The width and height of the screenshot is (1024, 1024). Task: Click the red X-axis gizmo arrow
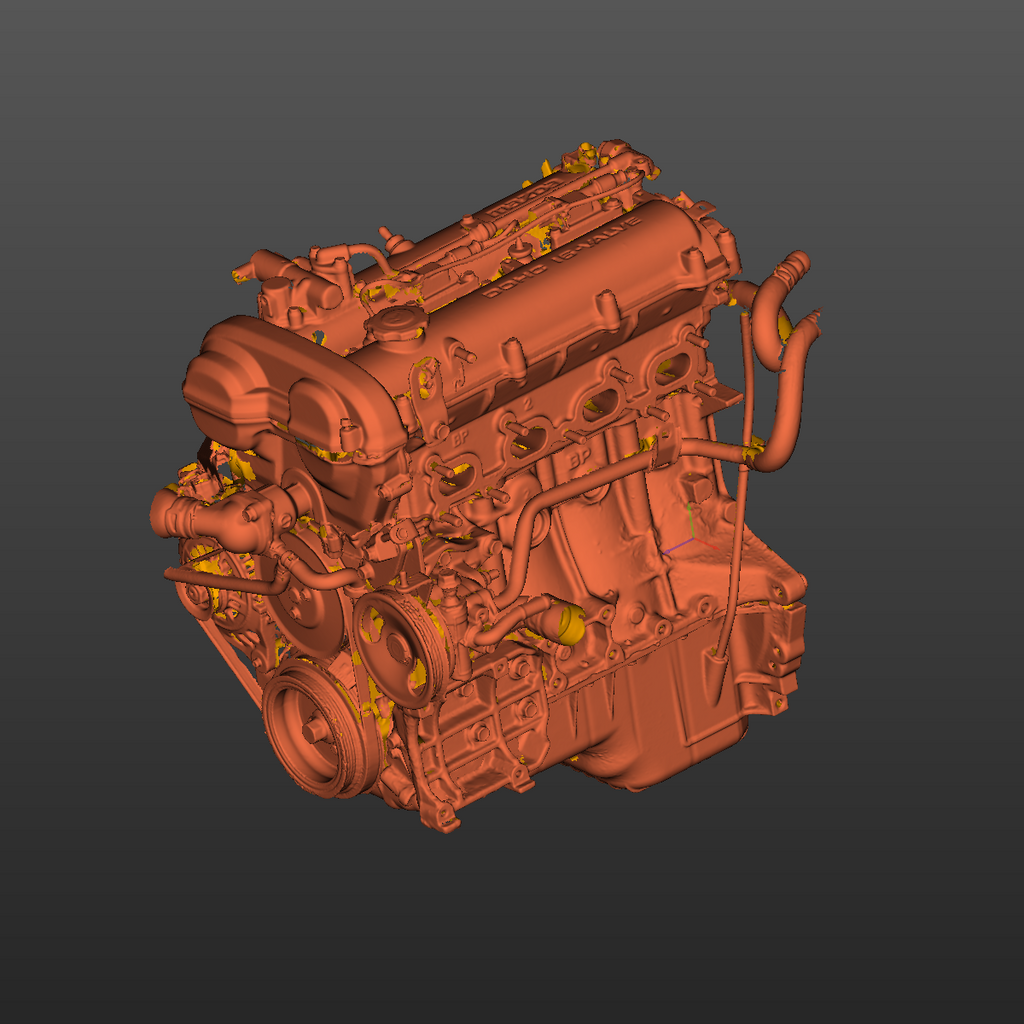716,548
